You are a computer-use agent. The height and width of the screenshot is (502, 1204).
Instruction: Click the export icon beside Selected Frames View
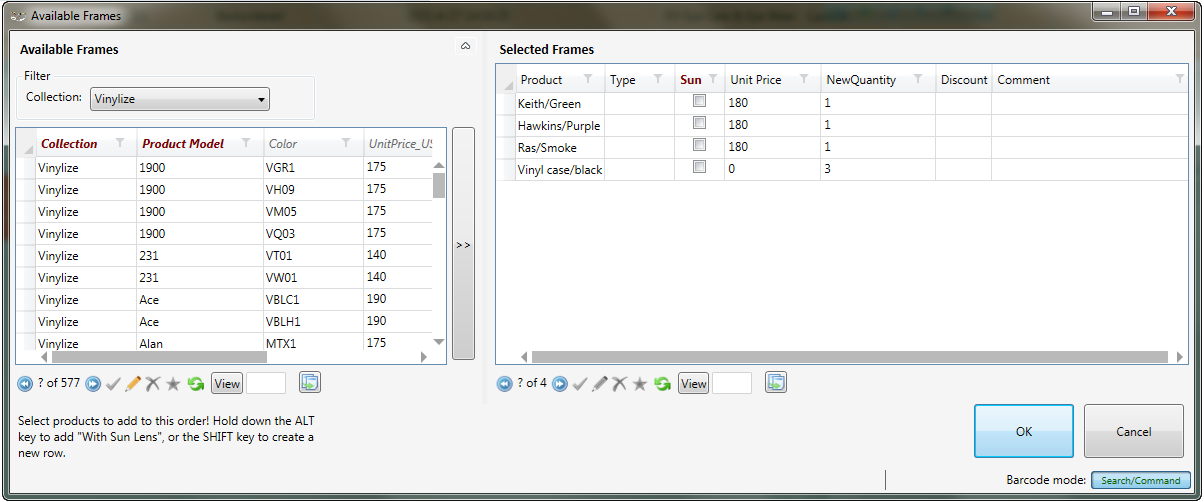coord(776,382)
